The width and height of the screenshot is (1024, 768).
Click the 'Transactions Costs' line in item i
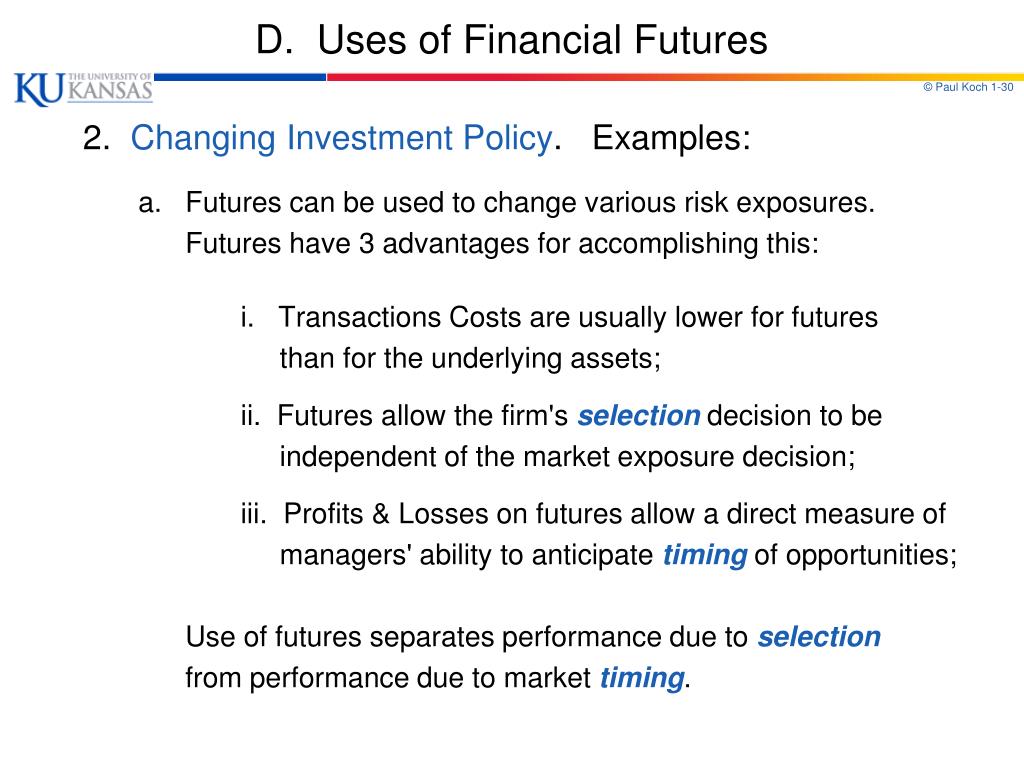coord(578,317)
